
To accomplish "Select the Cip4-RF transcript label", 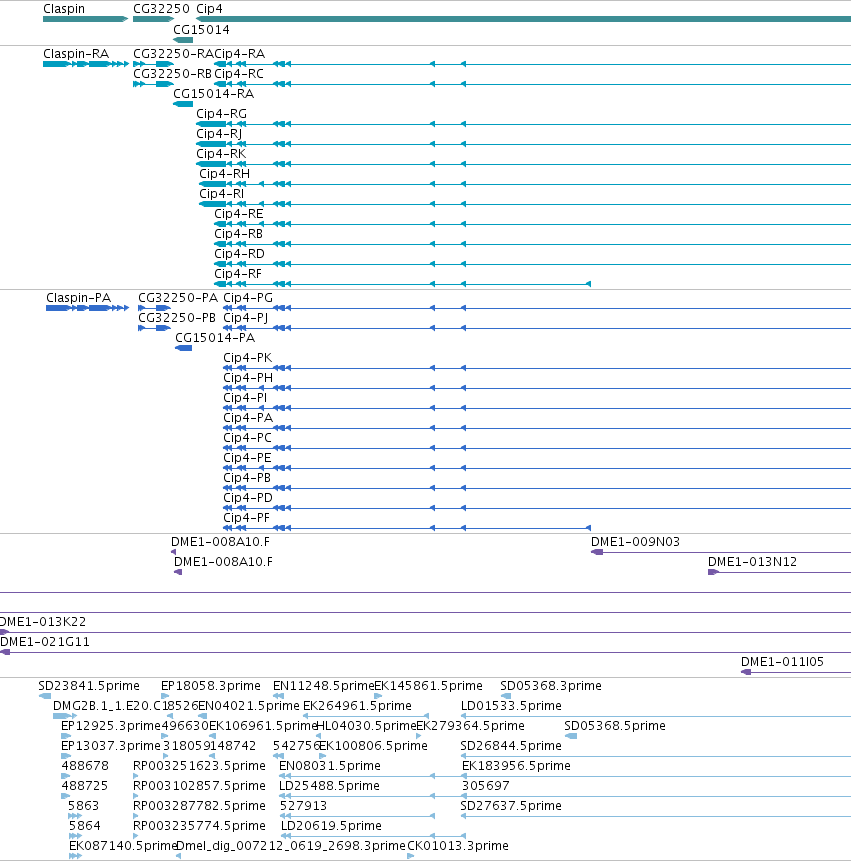I will (x=238, y=273).
